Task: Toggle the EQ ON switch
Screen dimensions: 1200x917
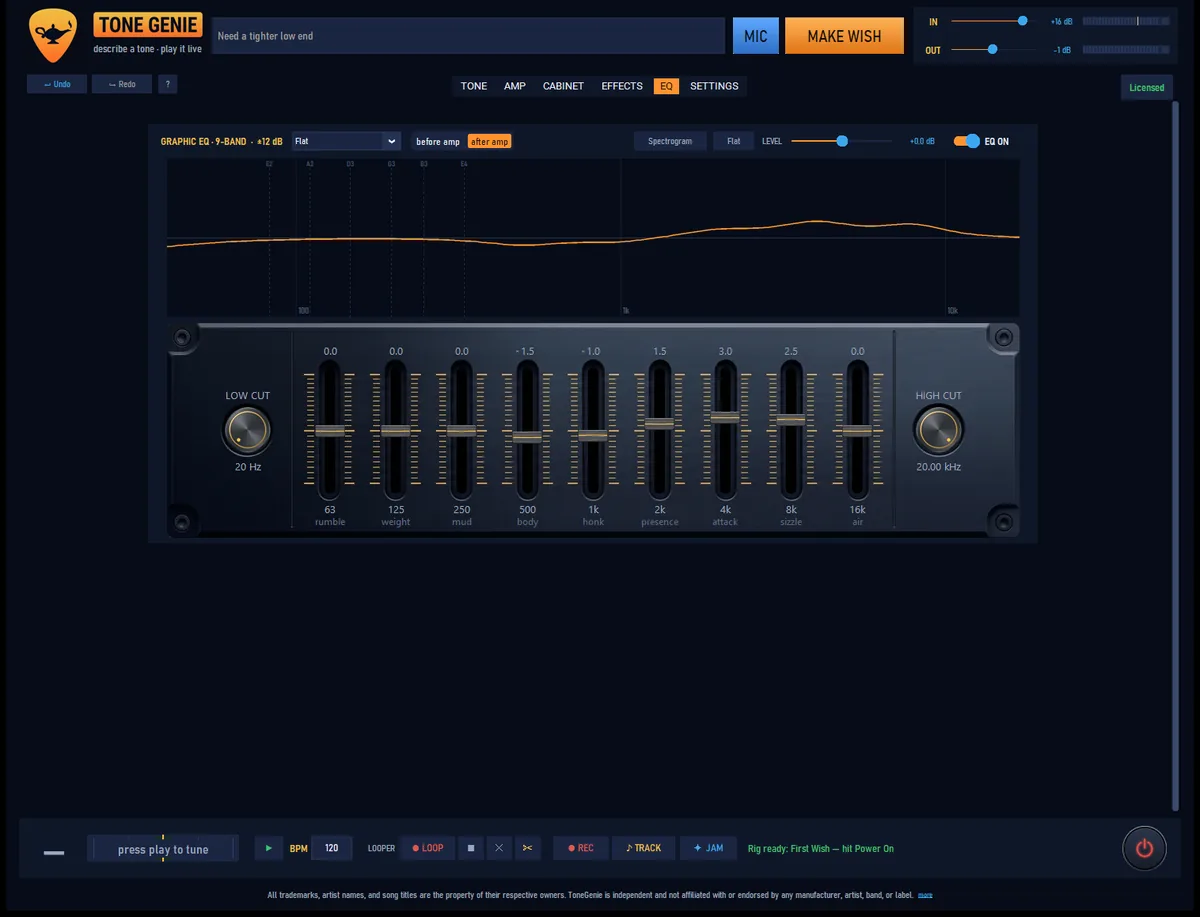Action: coord(966,141)
